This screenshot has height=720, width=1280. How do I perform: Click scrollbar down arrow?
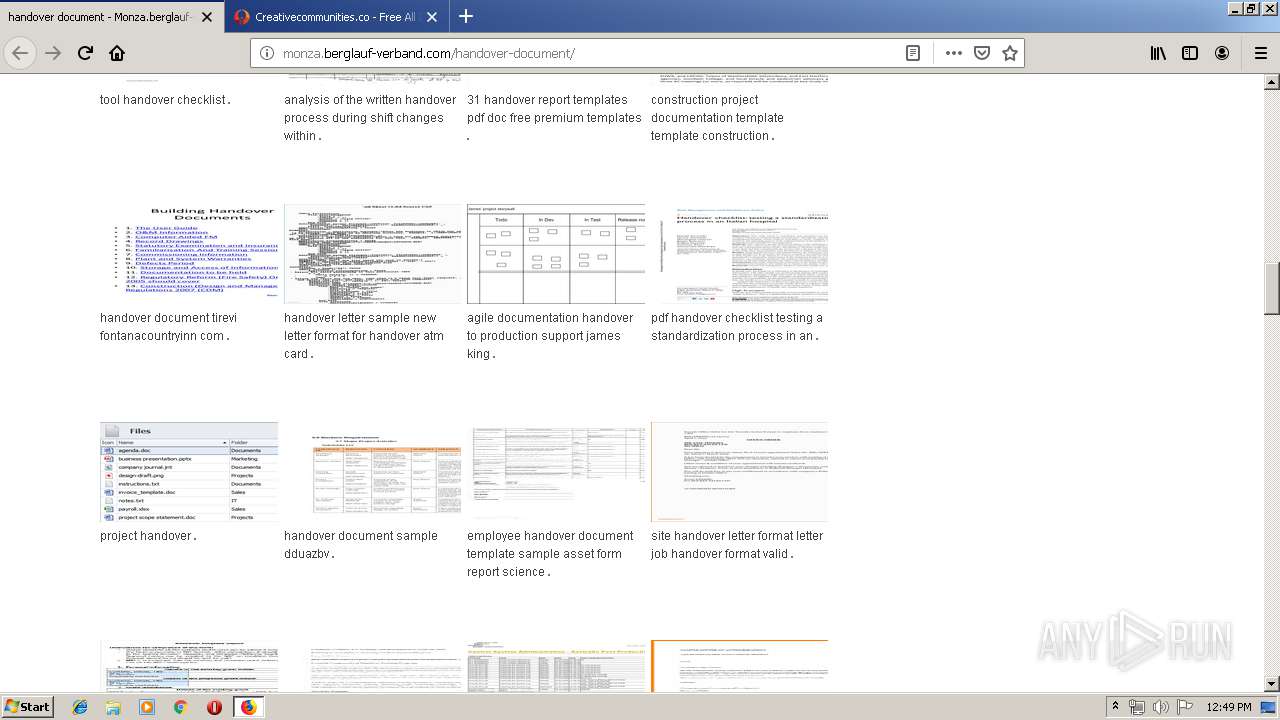(1272, 683)
